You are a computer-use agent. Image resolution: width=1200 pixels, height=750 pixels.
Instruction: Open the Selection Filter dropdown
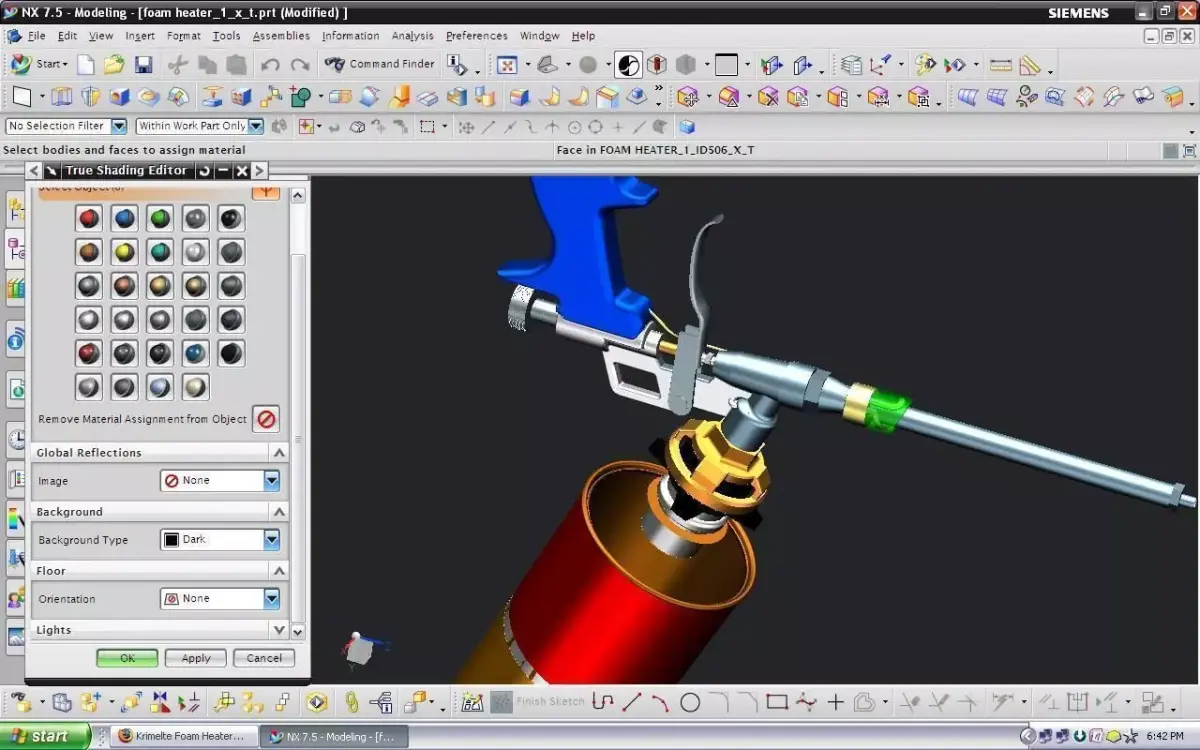click(118, 126)
